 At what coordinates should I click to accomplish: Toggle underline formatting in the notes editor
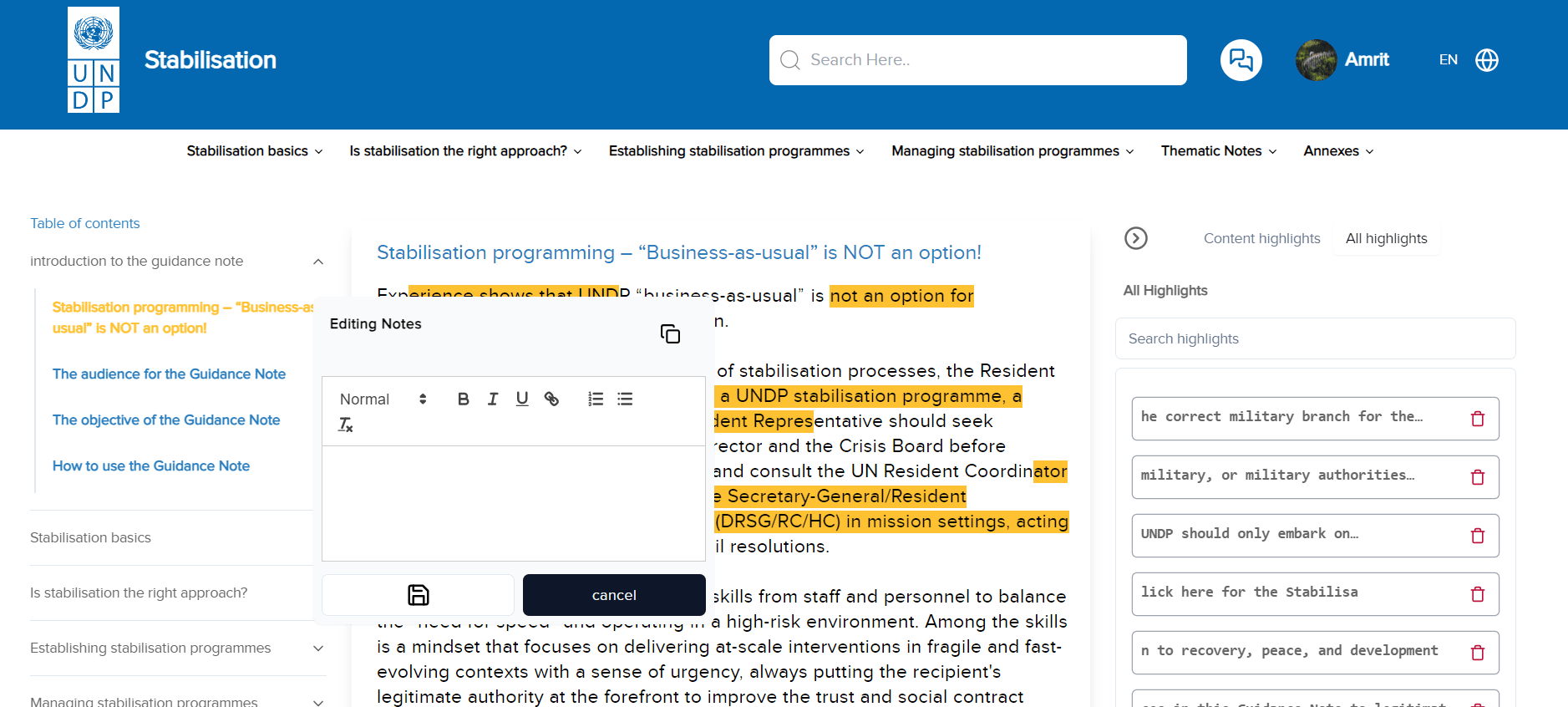coord(522,399)
